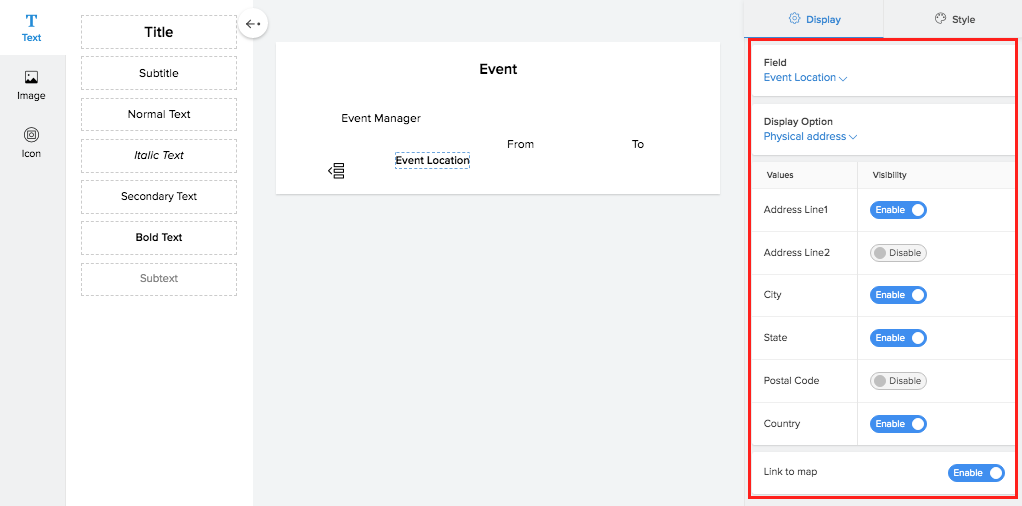Enable Address Line2 visibility
This screenshot has height=506, width=1022.
[898, 253]
